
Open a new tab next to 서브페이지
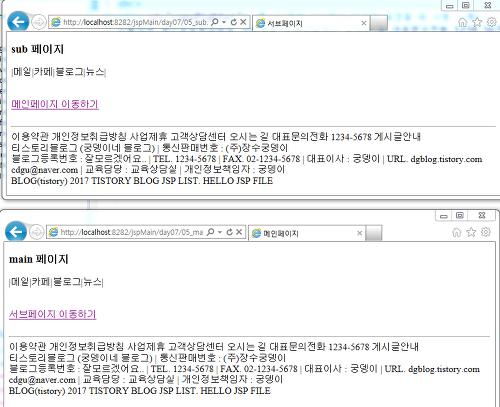(x=379, y=23)
